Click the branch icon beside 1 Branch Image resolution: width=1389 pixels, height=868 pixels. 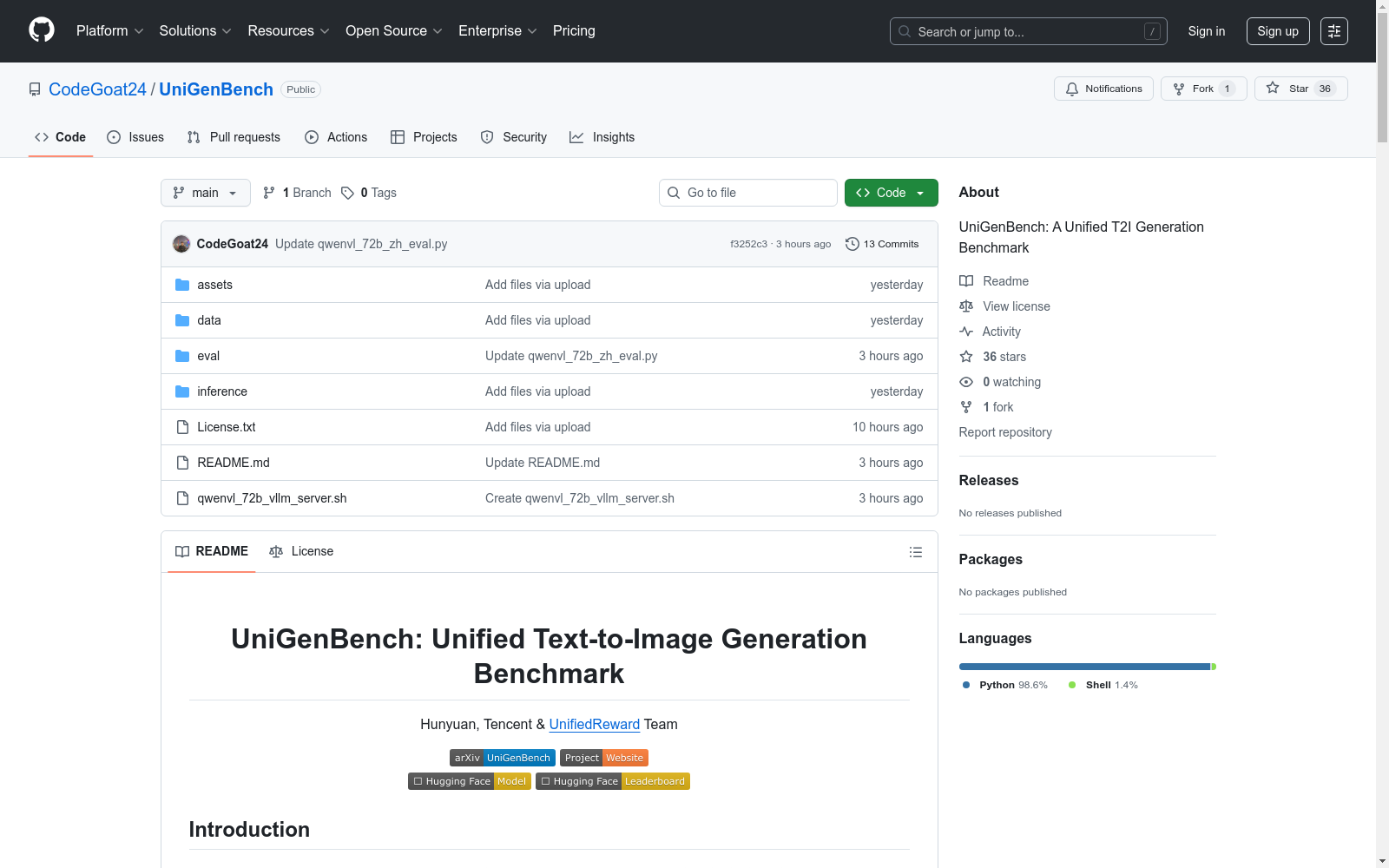pos(269,193)
